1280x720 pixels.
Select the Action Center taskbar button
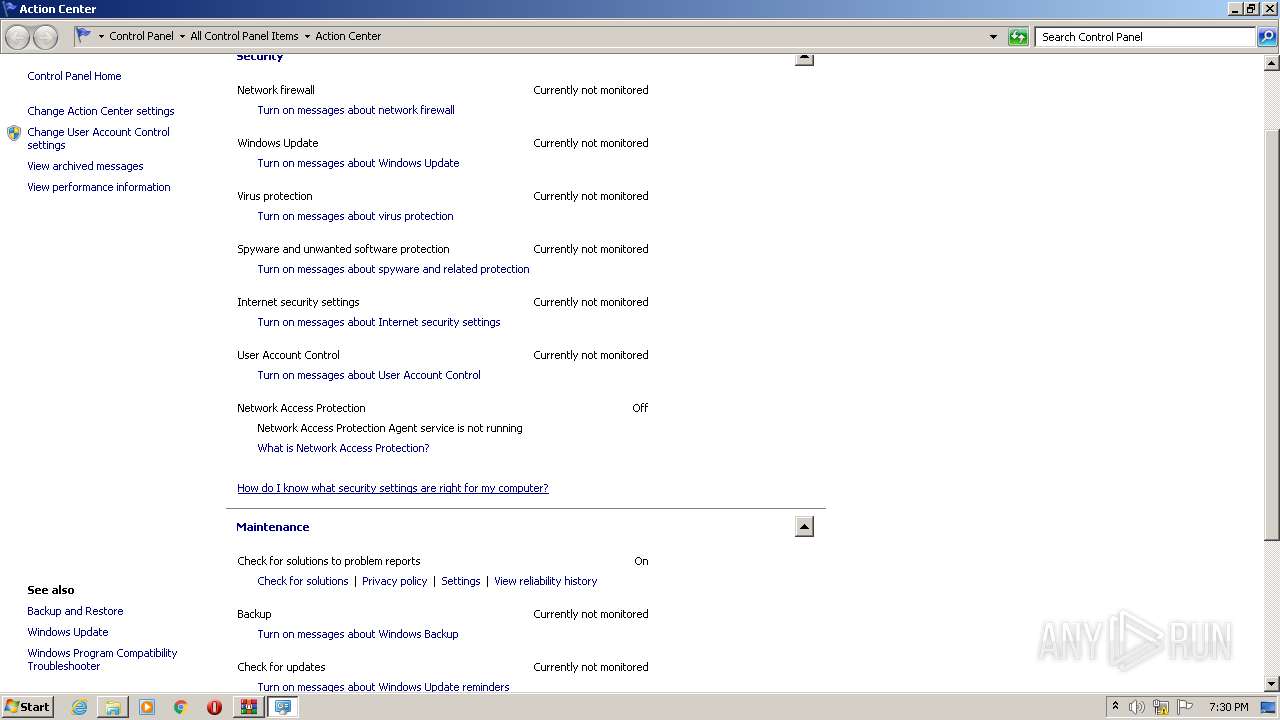[x=283, y=707]
